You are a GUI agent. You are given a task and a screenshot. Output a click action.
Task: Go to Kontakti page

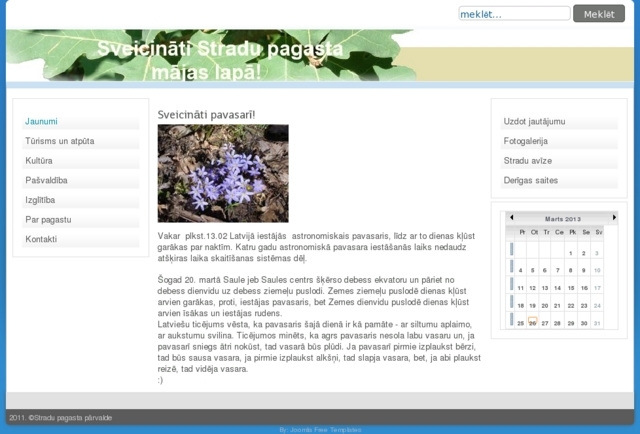[x=41, y=239]
